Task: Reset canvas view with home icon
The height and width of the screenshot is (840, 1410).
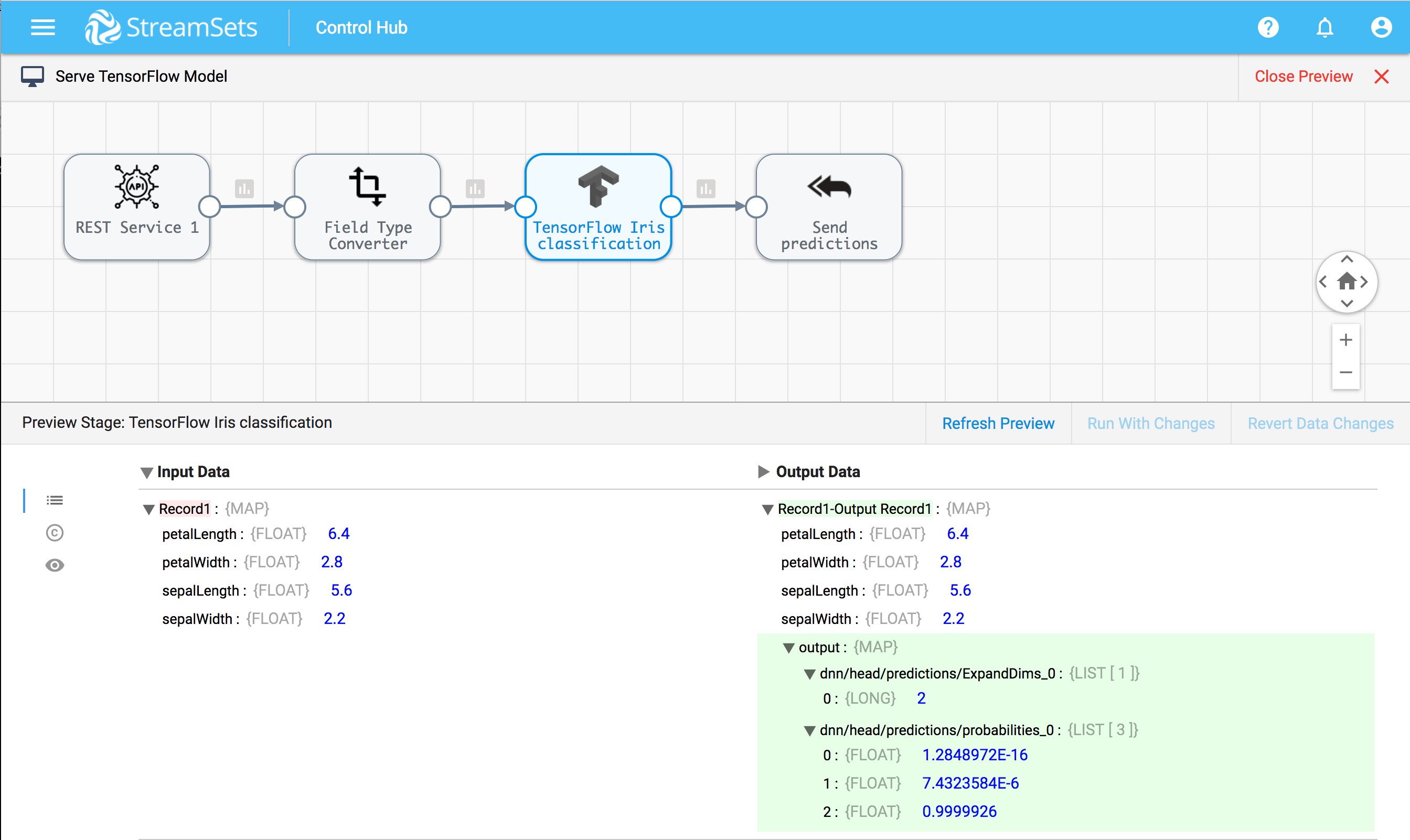Action: point(1347,281)
